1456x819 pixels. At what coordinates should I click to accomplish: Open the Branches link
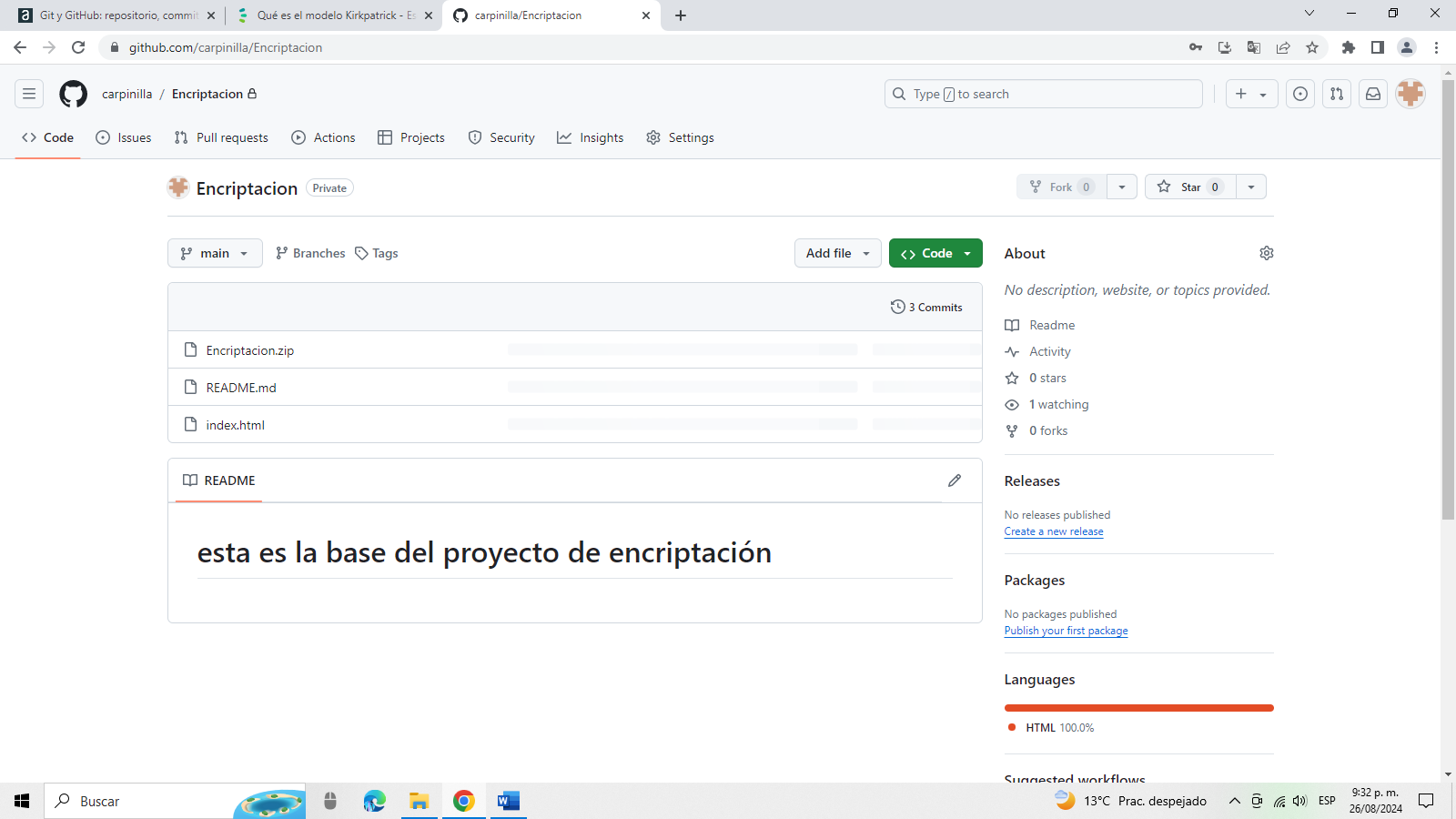click(x=310, y=253)
